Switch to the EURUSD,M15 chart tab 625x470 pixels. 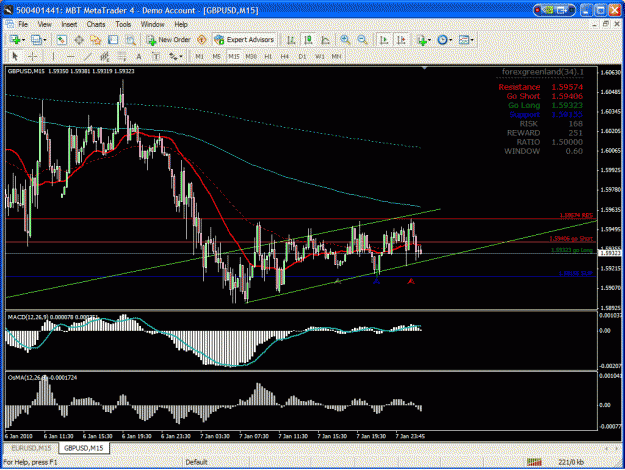31,448
